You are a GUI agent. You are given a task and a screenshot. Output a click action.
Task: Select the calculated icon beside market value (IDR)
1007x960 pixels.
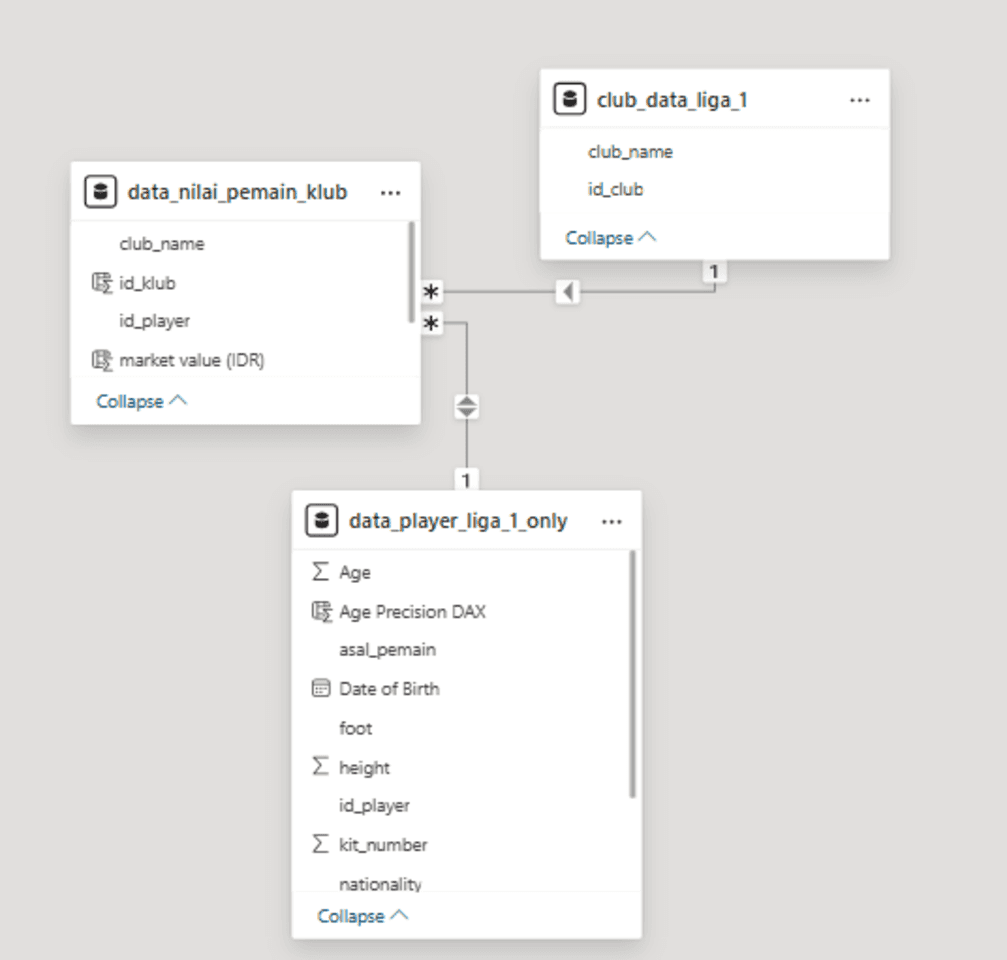click(102, 360)
